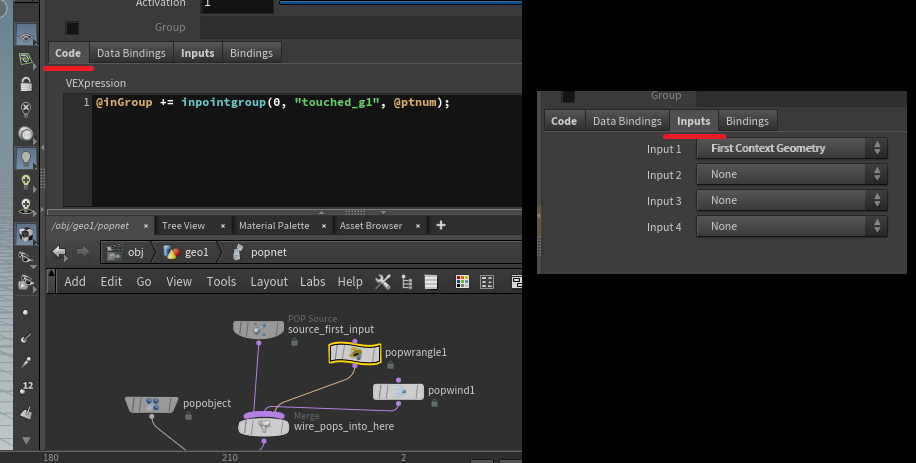
Task: Click inside the VEXpression code editor
Action: [x=306, y=150]
